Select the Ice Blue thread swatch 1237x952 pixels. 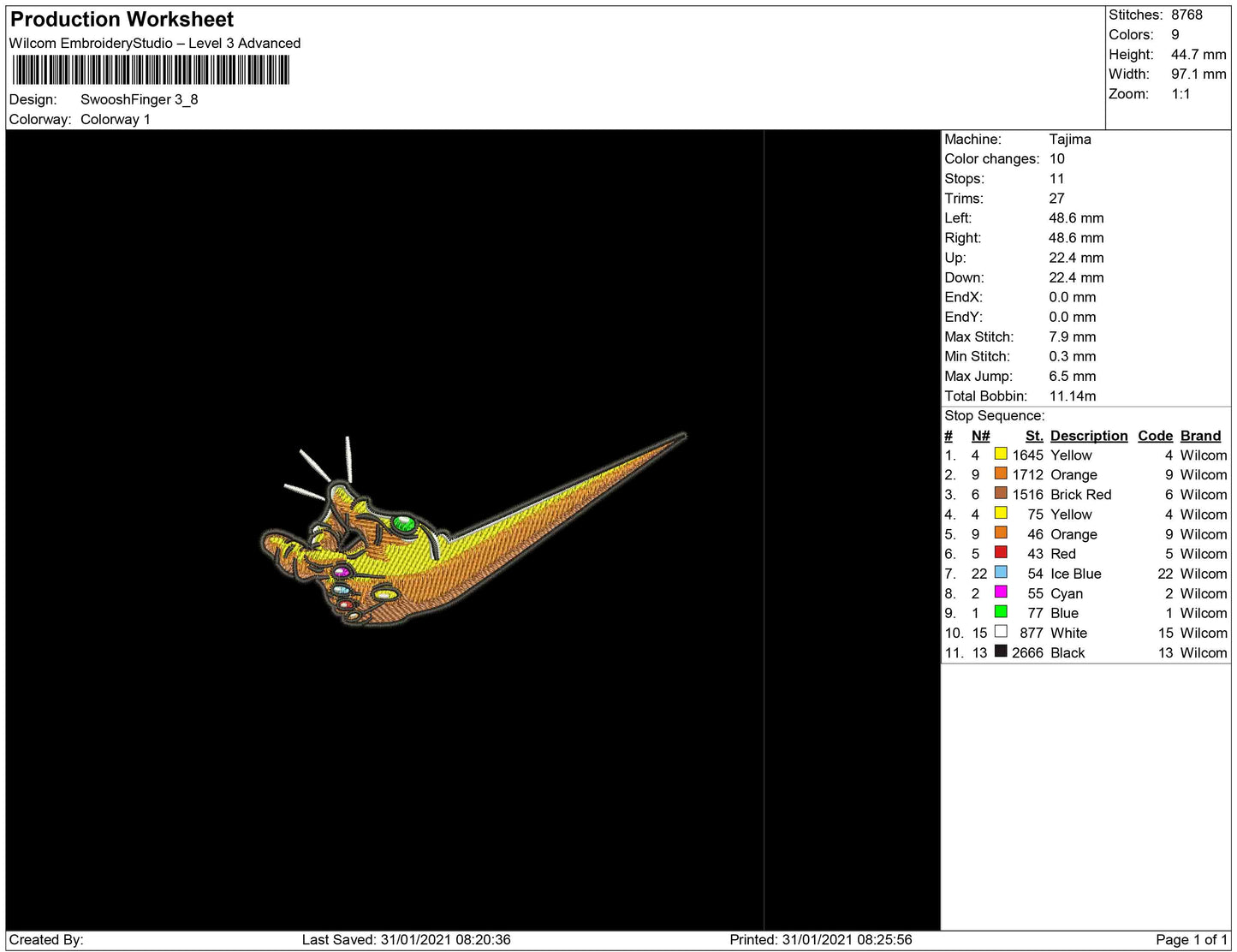click(x=1000, y=573)
